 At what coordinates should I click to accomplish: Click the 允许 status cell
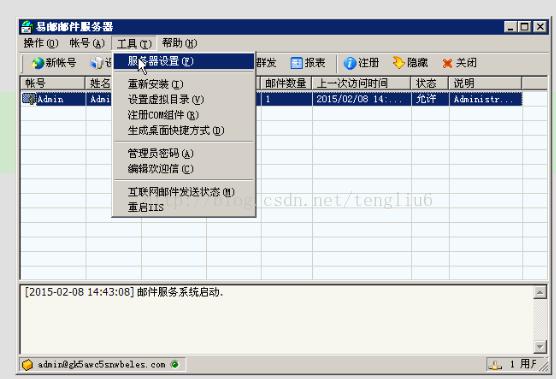click(x=430, y=99)
